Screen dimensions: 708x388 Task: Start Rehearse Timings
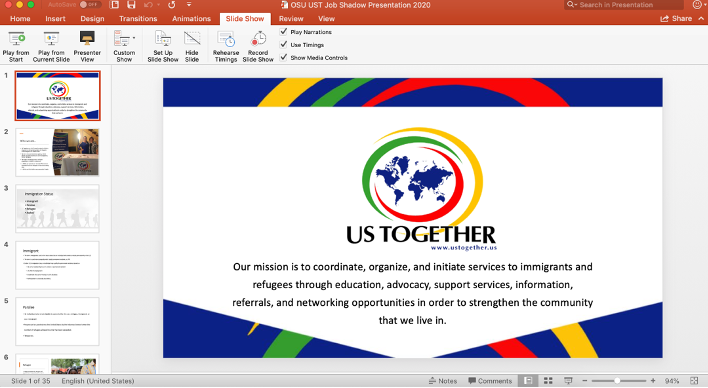226,47
